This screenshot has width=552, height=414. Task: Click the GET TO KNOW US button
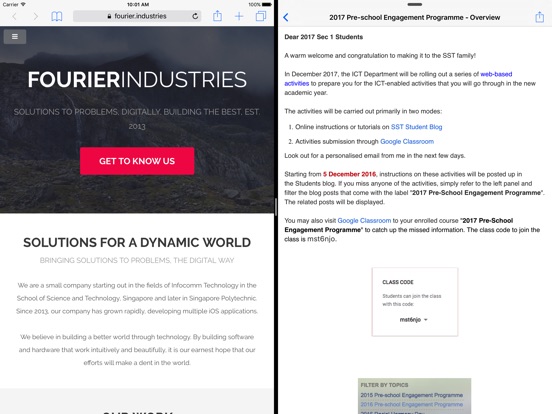pos(137,161)
